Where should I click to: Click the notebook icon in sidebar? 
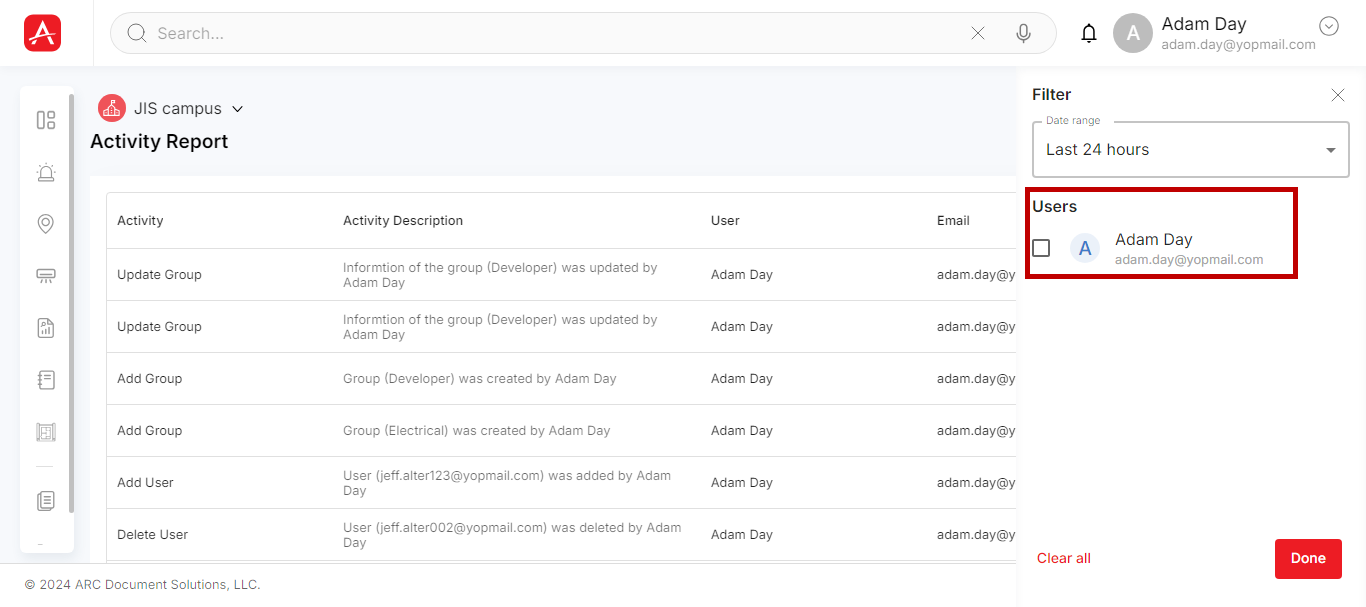coord(46,380)
